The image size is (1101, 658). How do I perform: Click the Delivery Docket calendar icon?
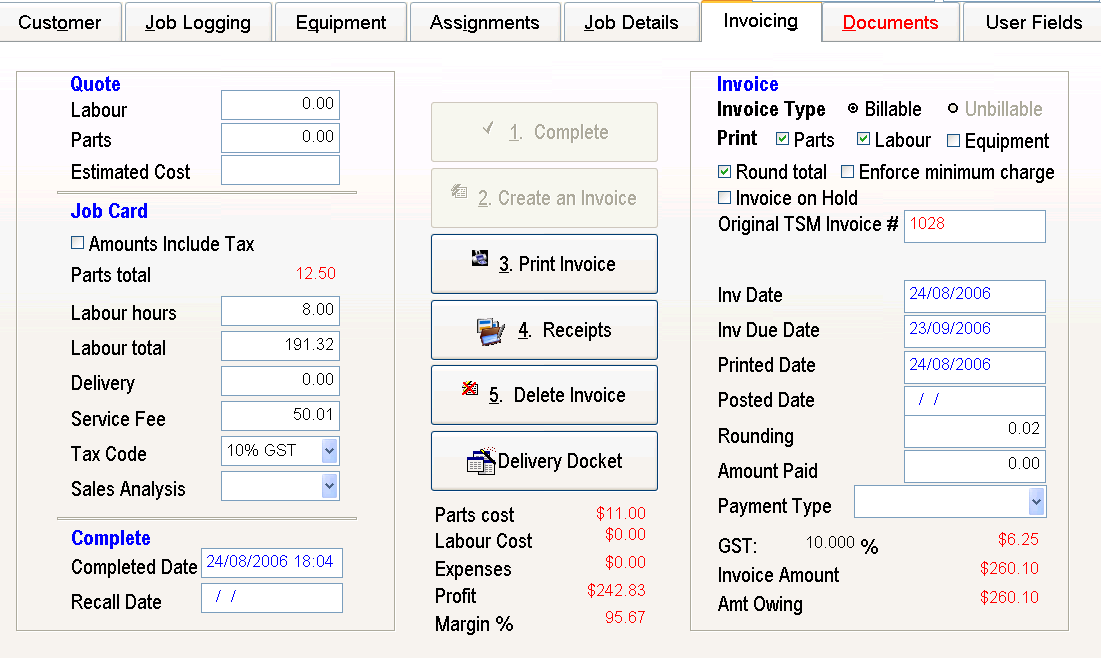pyautogui.click(x=481, y=461)
